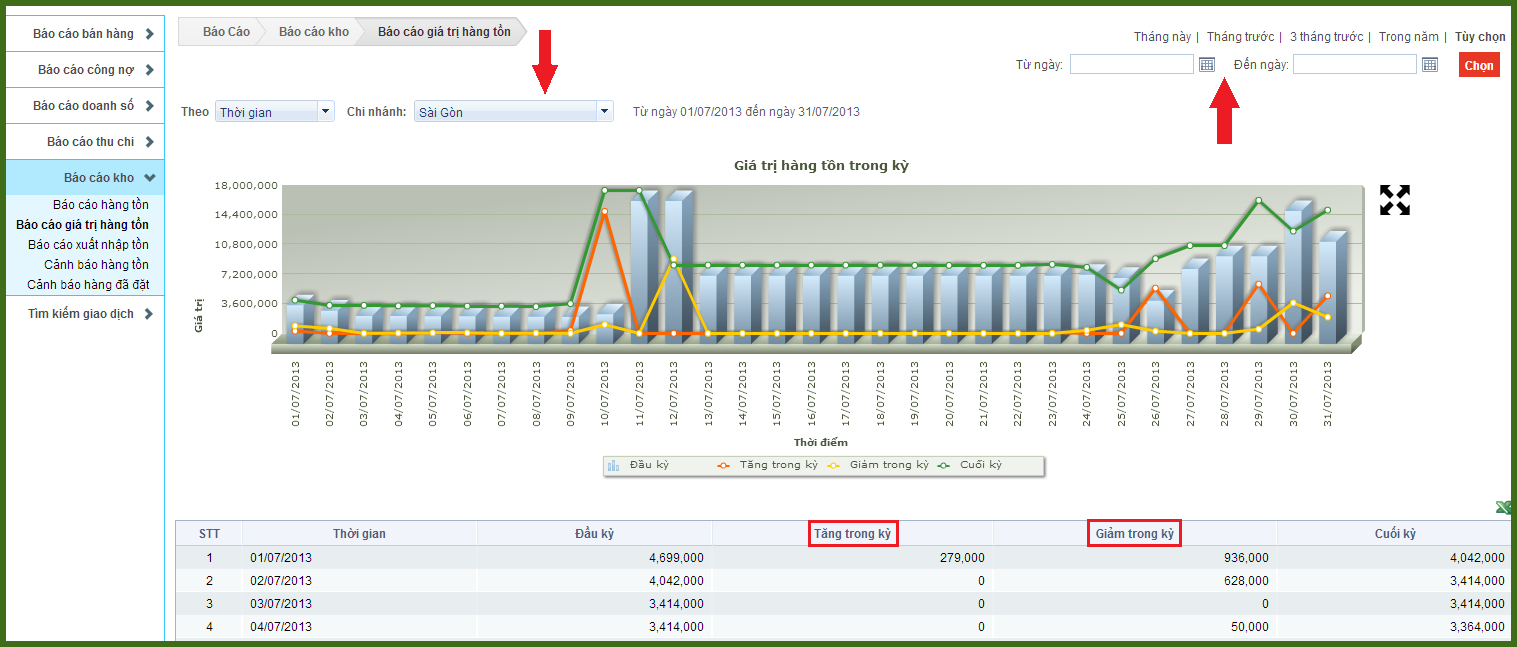Screen dimensions: 1517x647
Task: Select the 04/07/2013 table row date
Action: point(281,627)
